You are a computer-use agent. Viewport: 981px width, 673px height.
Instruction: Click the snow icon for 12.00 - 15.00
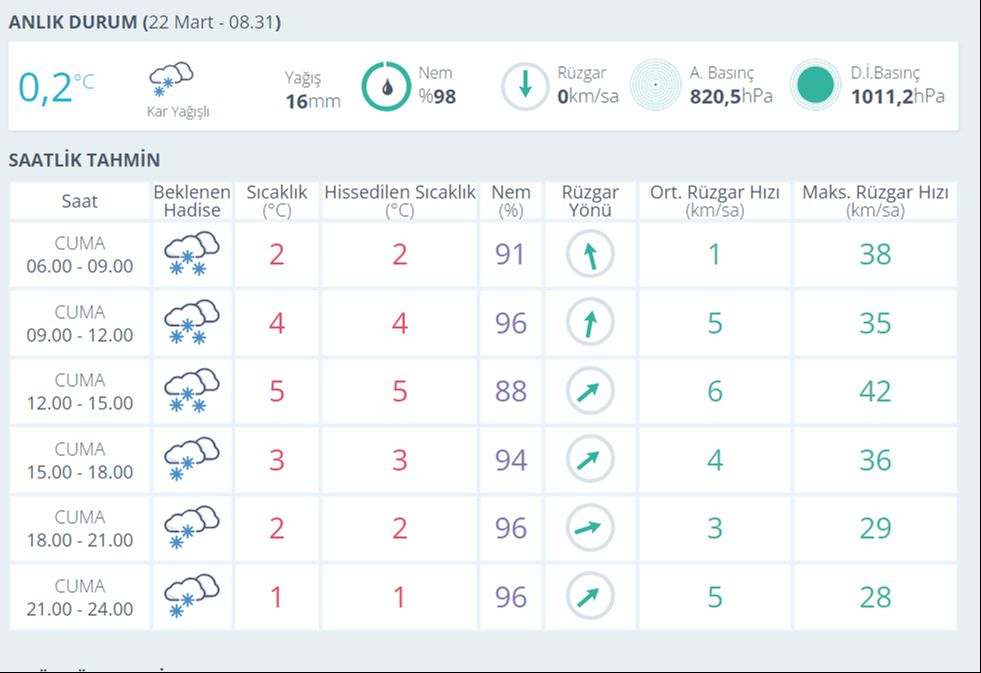pyautogui.click(x=191, y=391)
